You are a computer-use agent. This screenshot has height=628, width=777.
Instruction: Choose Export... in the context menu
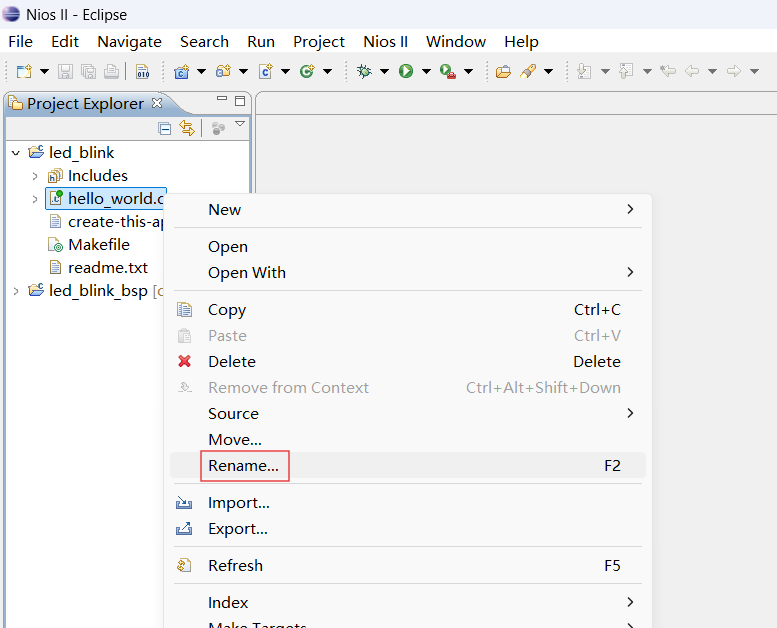tap(407, 529)
